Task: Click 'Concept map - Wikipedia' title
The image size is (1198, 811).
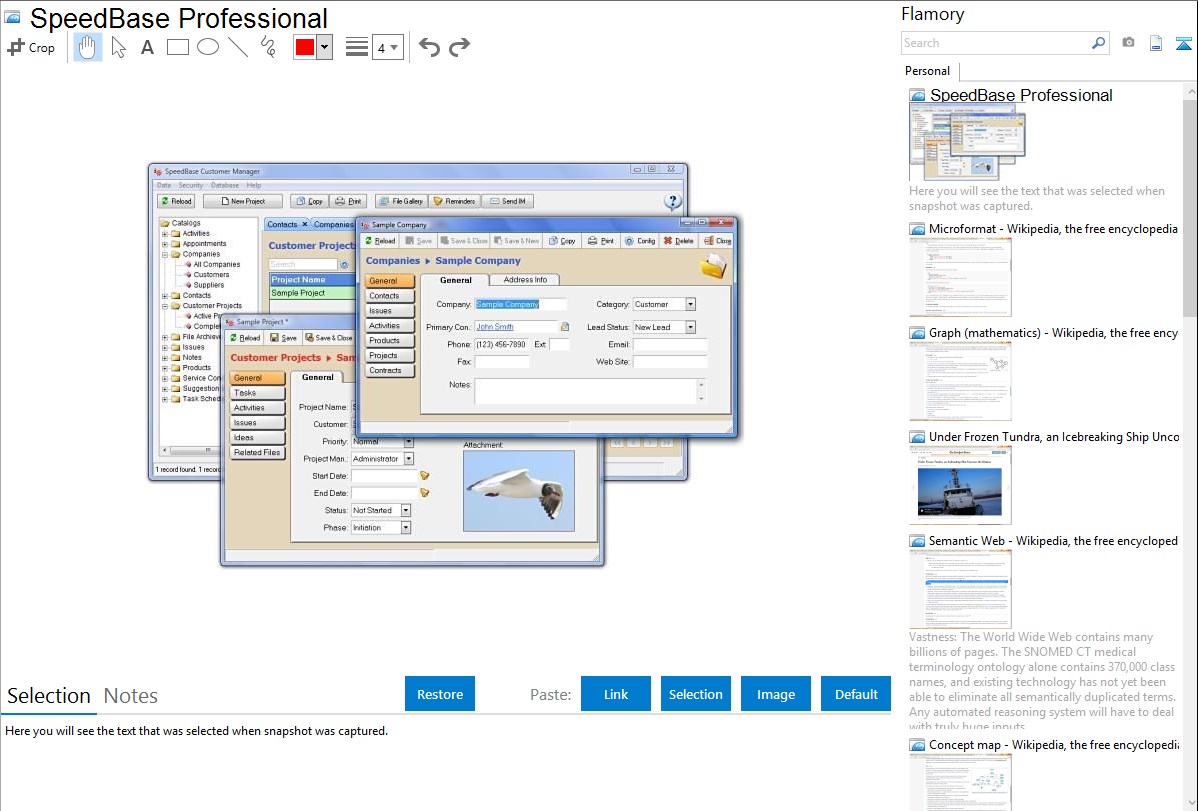Action: pyautogui.click(x=1053, y=745)
